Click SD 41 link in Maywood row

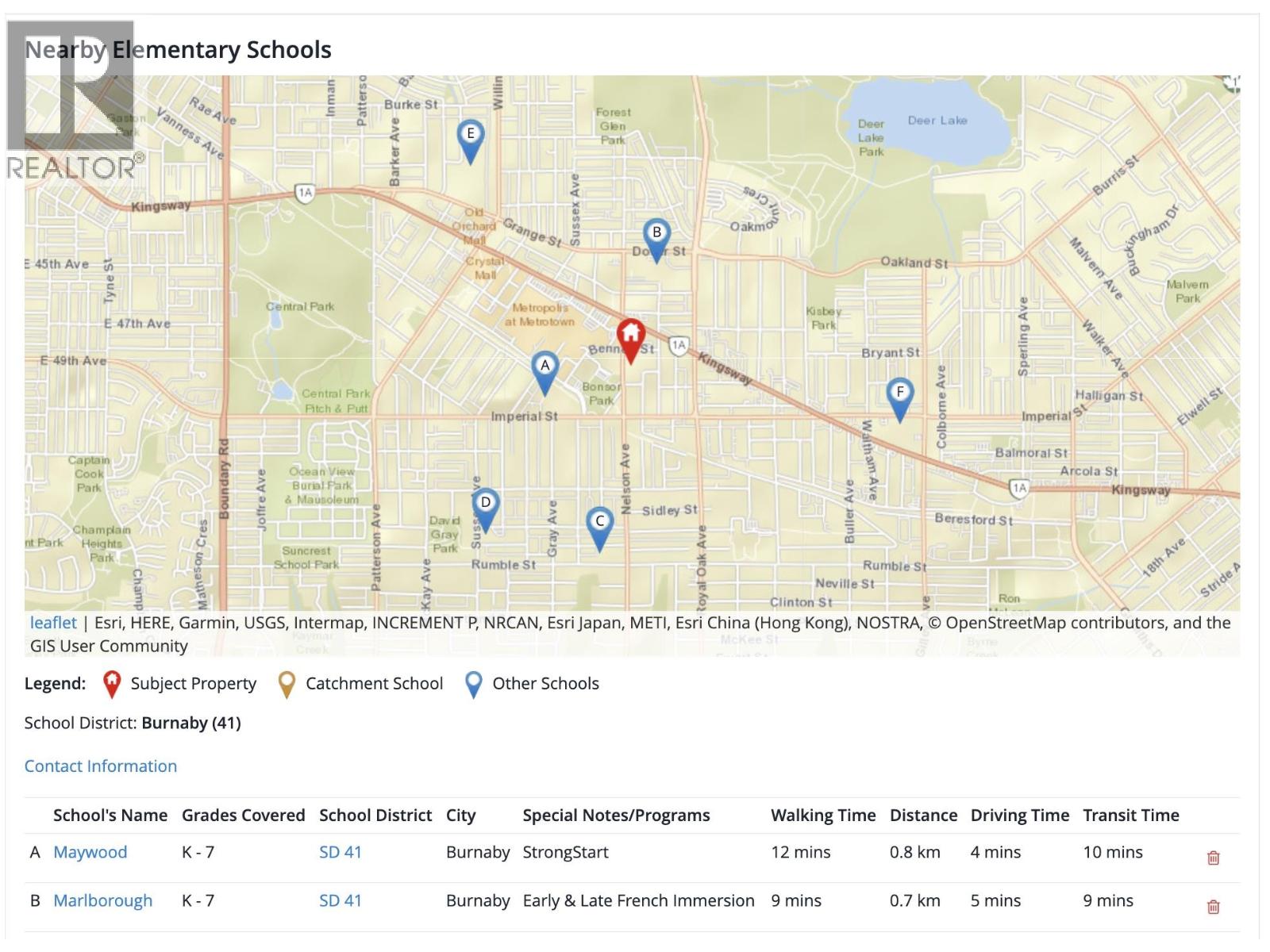pyautogui.click(x=340, y=852)
